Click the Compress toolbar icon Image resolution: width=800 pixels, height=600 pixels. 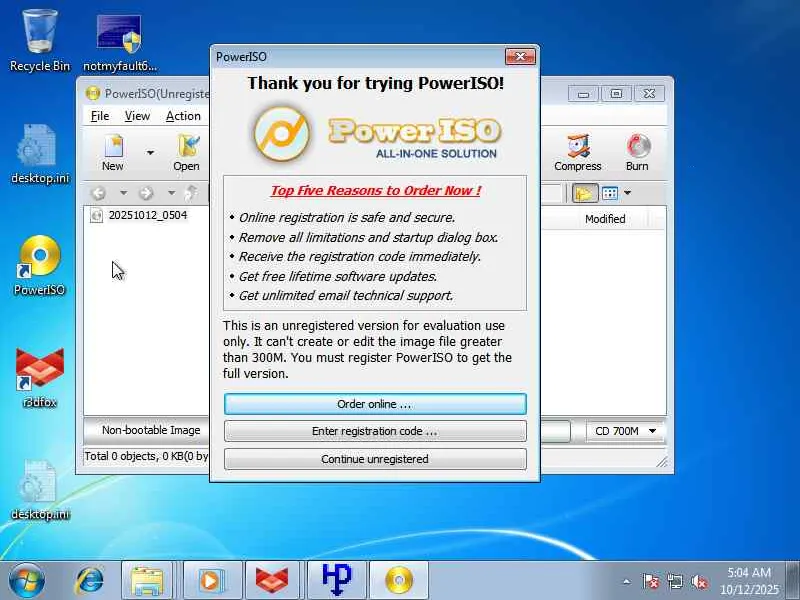tap(578, 153)
